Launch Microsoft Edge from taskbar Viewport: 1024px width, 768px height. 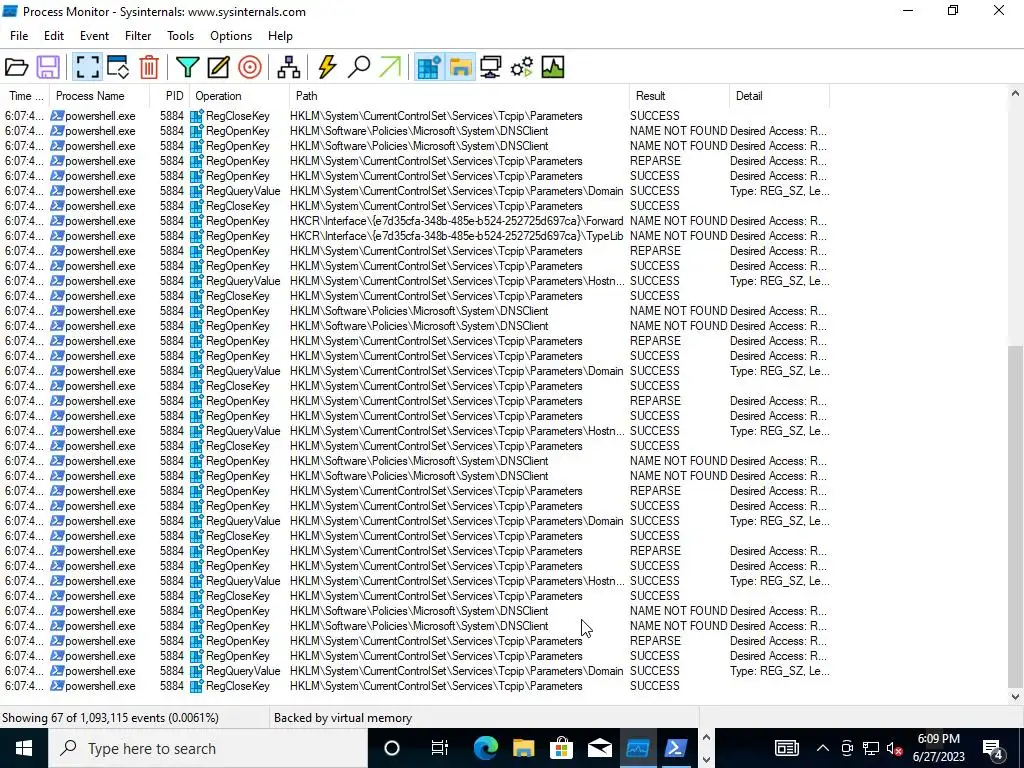tap(485, 748)
